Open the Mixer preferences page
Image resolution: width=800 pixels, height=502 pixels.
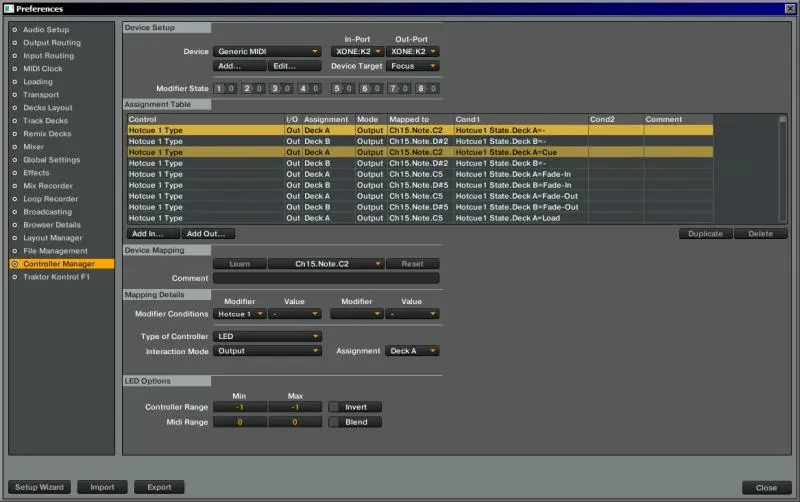(x=34, y=147)
